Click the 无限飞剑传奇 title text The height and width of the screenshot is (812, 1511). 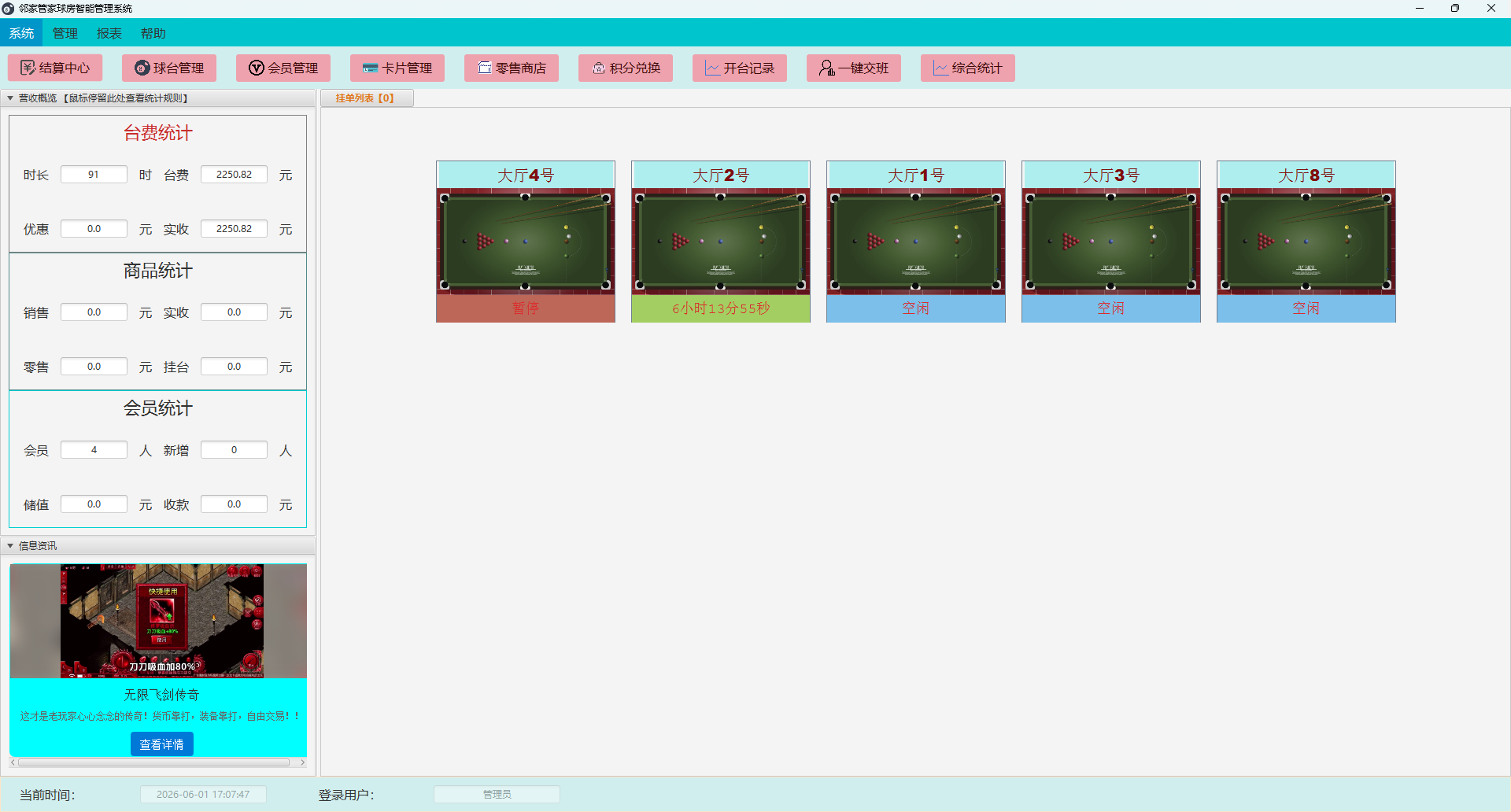coord(161,695)
